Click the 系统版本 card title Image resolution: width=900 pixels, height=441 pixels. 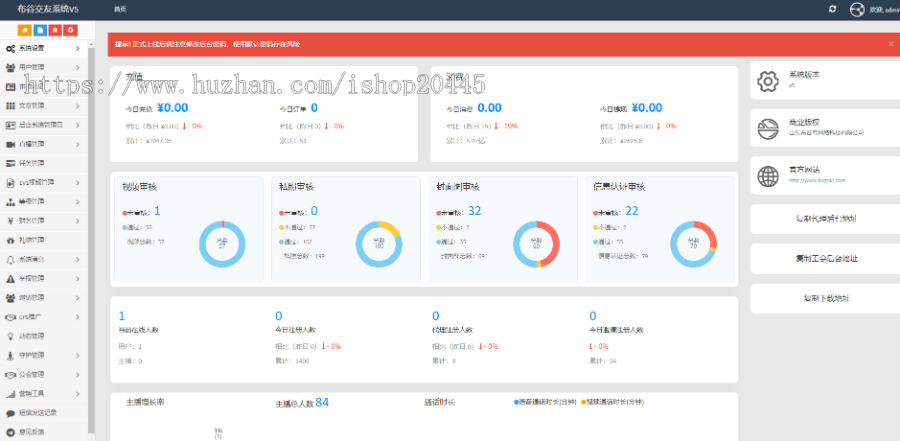coord(805,75)
